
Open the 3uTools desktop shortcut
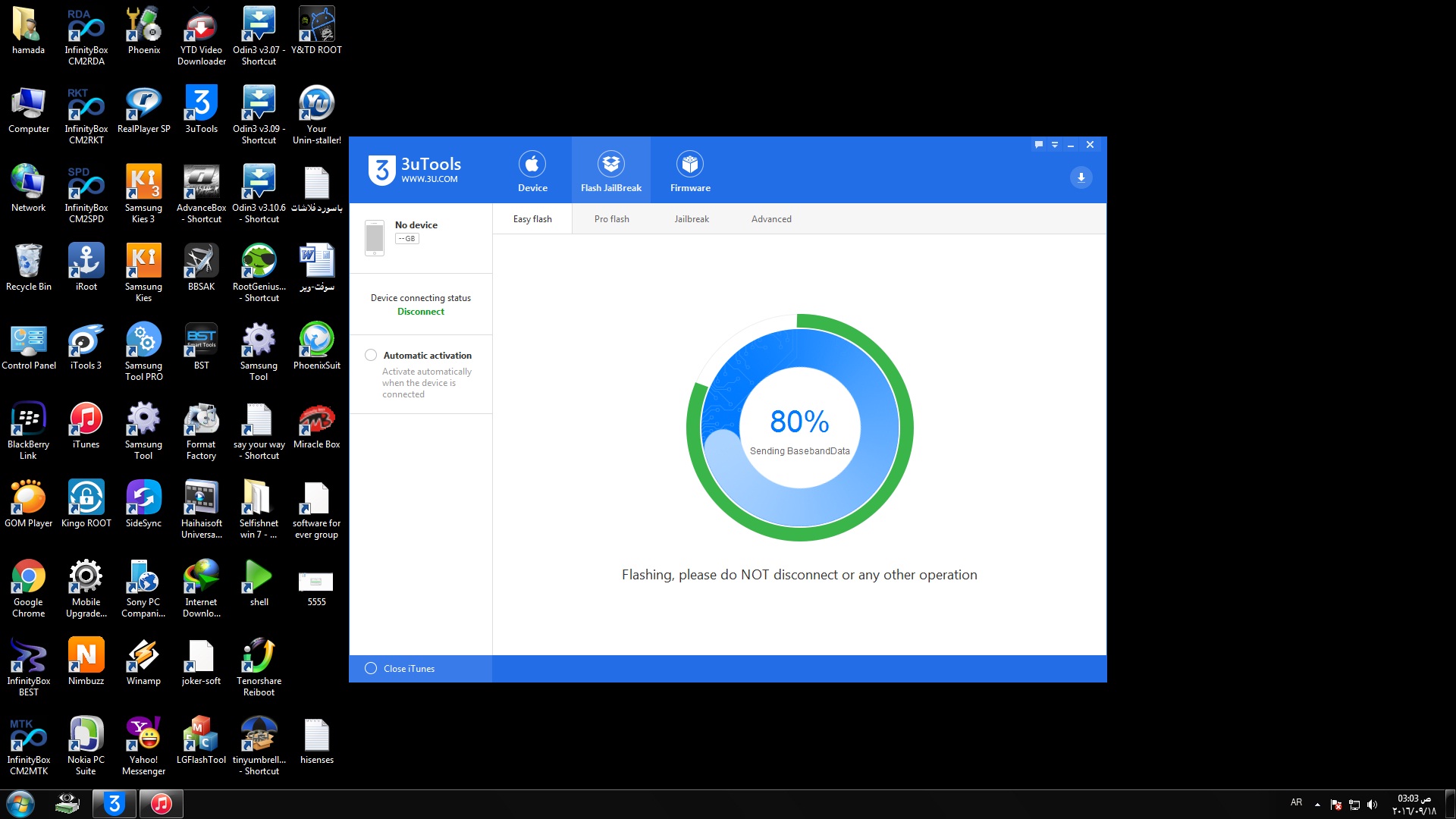coord(202,108)
